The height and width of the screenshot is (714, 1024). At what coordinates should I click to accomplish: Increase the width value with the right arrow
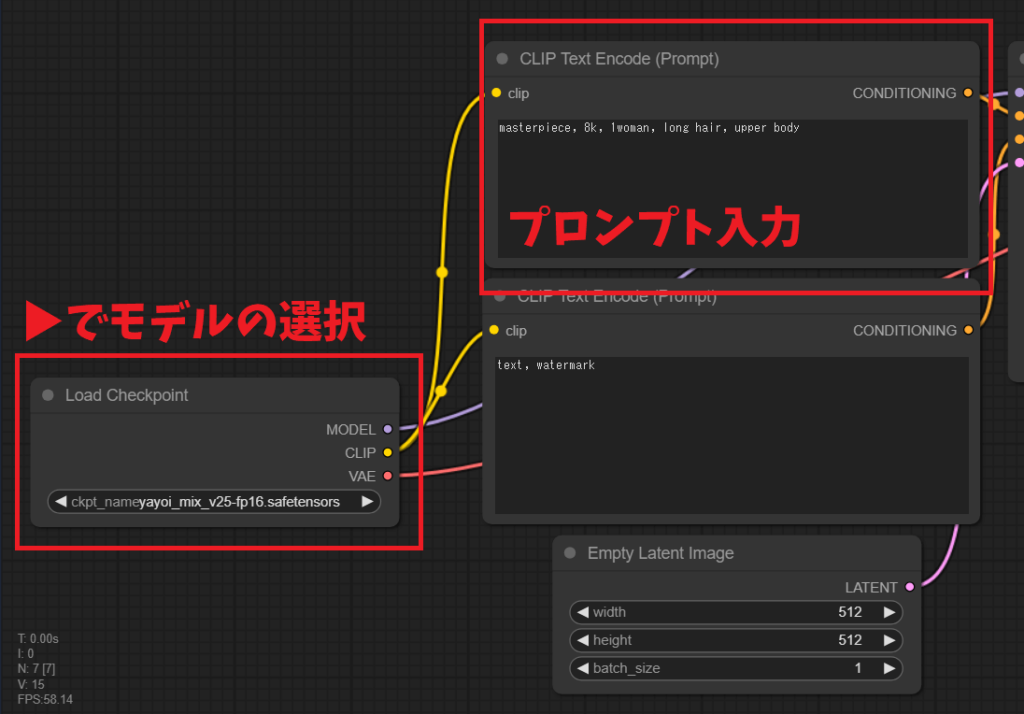889,612
